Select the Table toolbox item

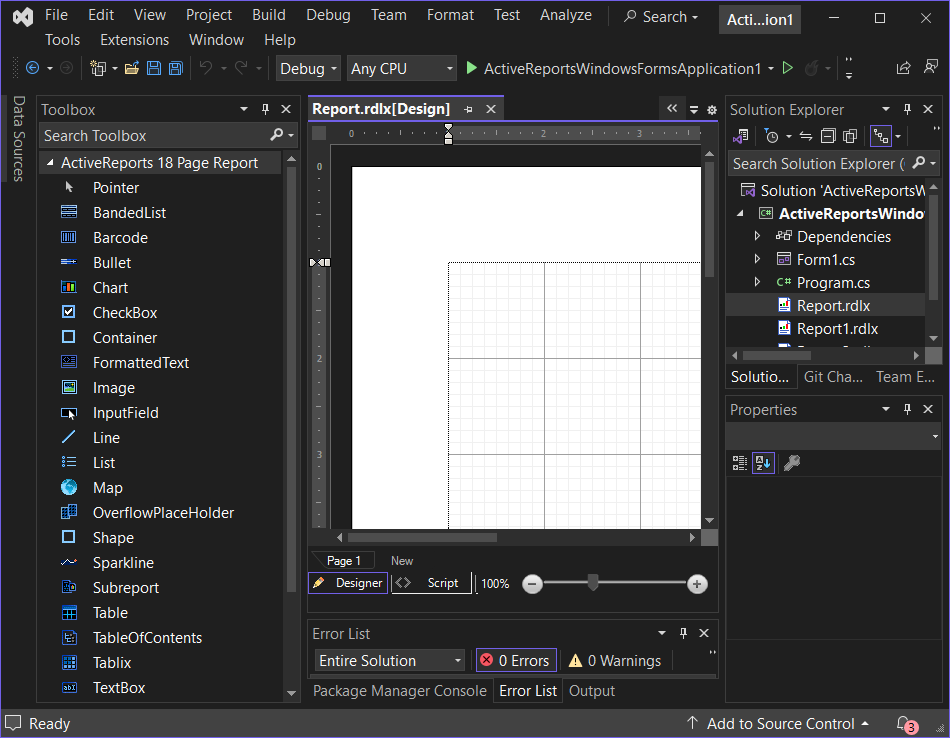pyautogui.click(x=110, y=613)
